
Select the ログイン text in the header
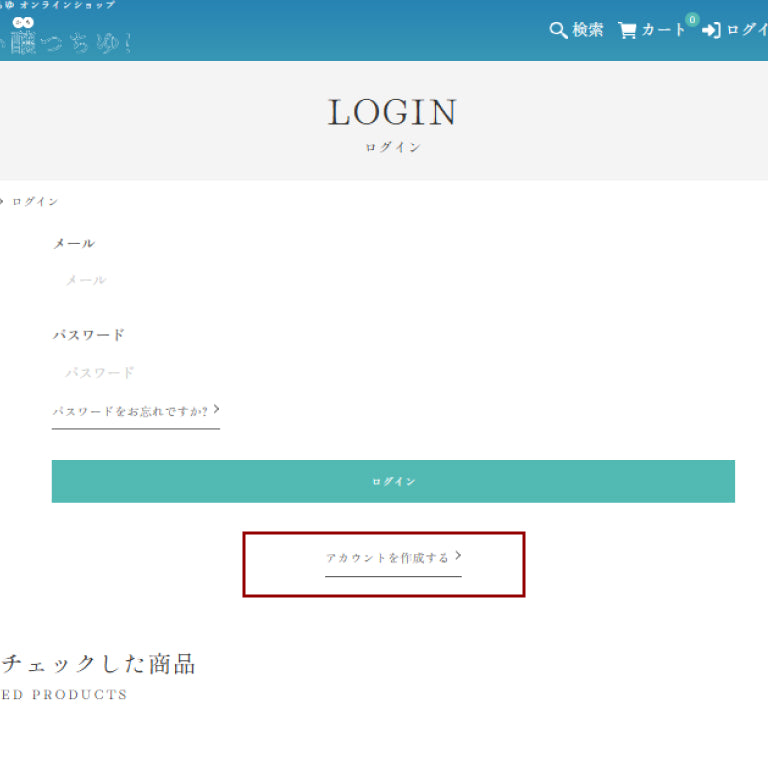[746, 30]
